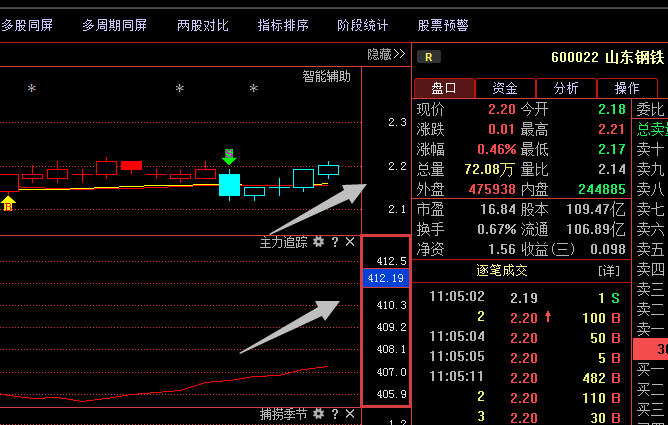This screenshot has height=425, width=668.
Task: Click the 外盘 value 475938
Action: click(x=492, y=189)
